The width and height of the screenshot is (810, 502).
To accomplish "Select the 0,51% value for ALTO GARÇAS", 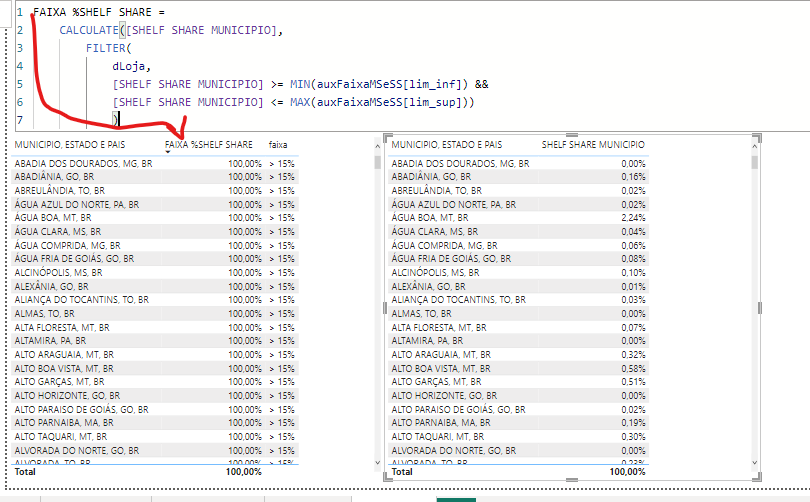I will (633, 382).
